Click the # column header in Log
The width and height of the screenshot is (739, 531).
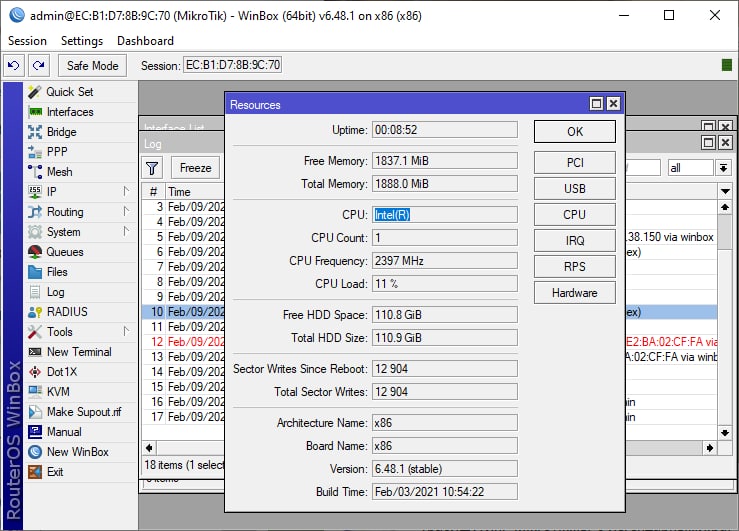point(154,192)
